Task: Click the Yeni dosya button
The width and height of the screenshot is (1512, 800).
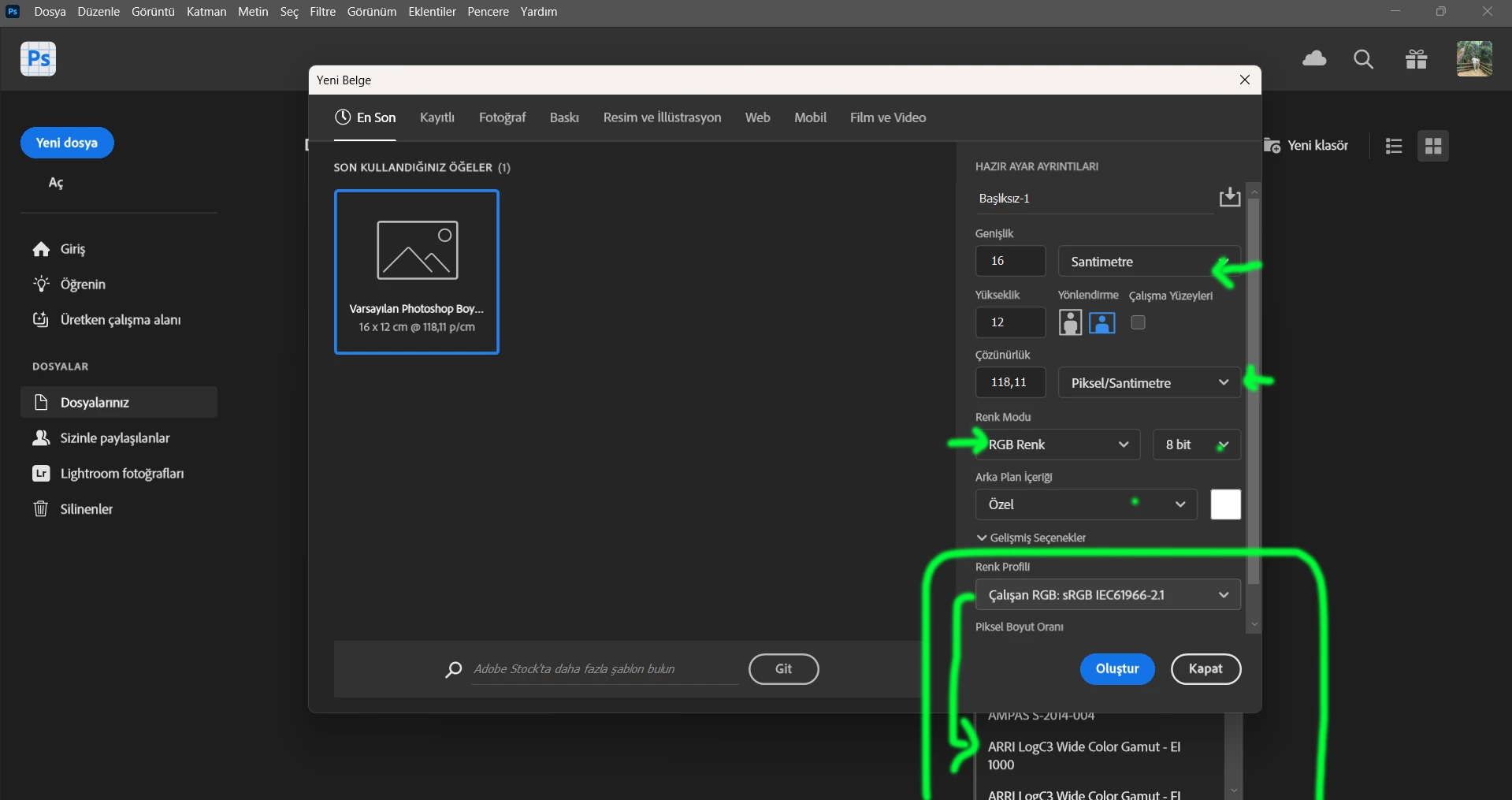Action: click(x=67, y=143)
